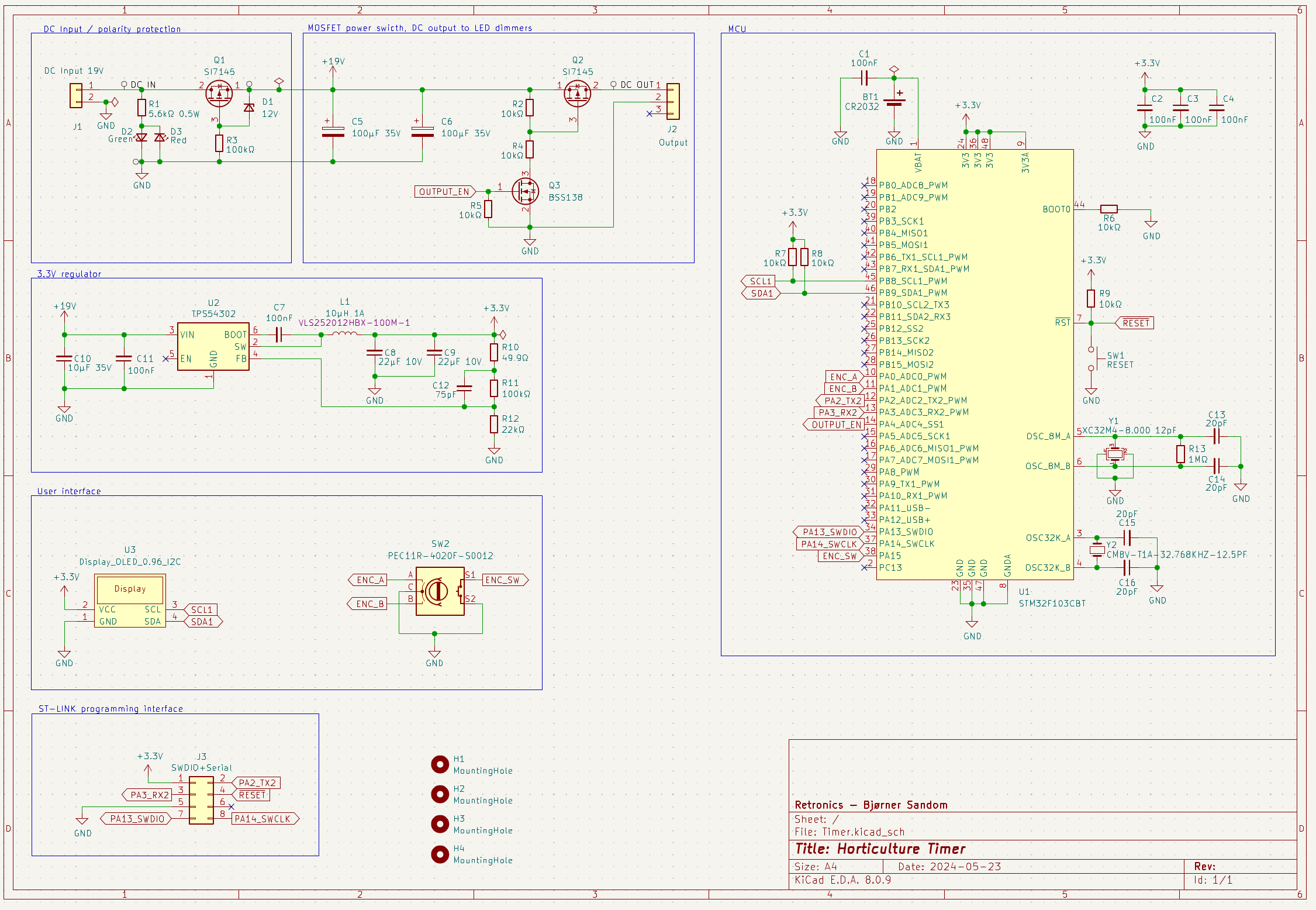Image resolution: width=1316 pixels, height=910 pixels.
Task: Select the PA13_SWDIO label at J3
Action: click(x=137, y=819)
